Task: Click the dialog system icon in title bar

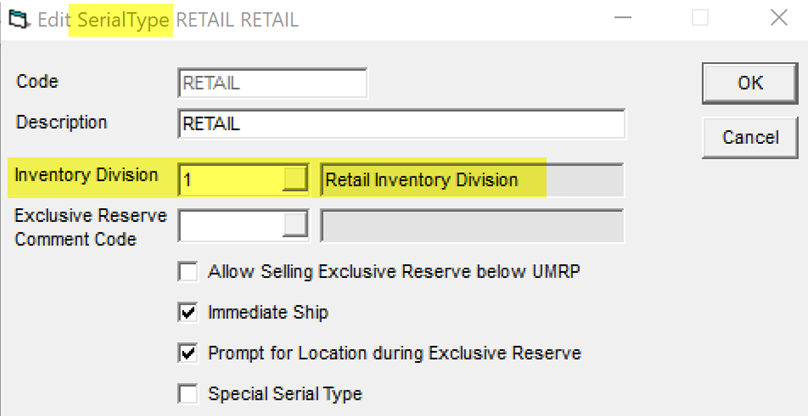Action: pyautogui.click(x=19, y=20)
